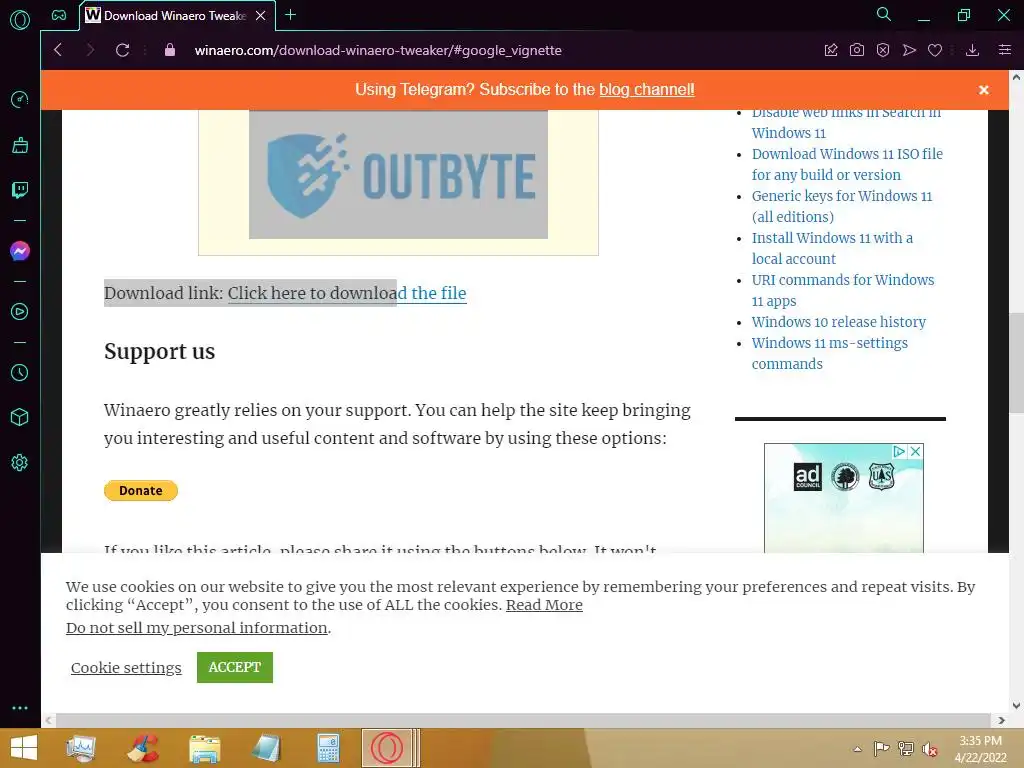Open the Action Center flag icon
The width and height of the screenshot is (1024, 768).
(x=882, y=749)
